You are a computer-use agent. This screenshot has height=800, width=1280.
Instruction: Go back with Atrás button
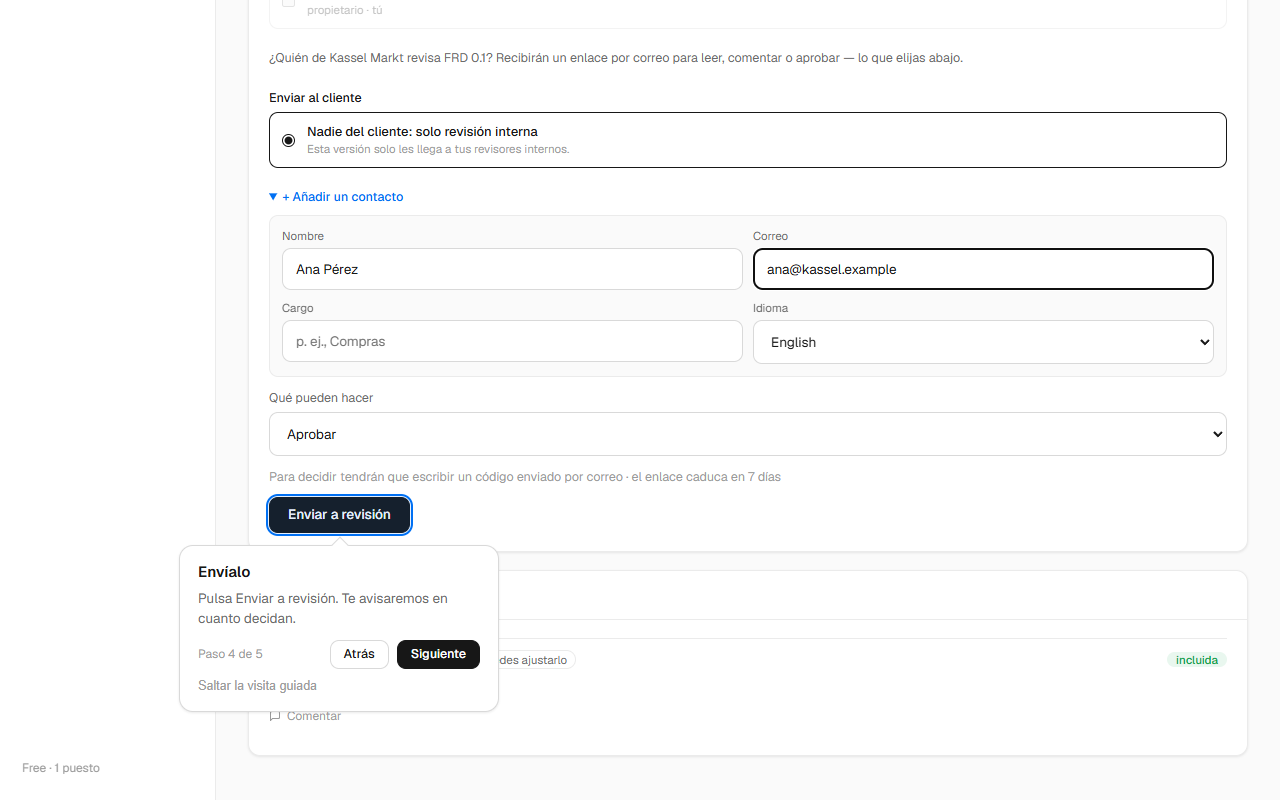click(359, 654)
